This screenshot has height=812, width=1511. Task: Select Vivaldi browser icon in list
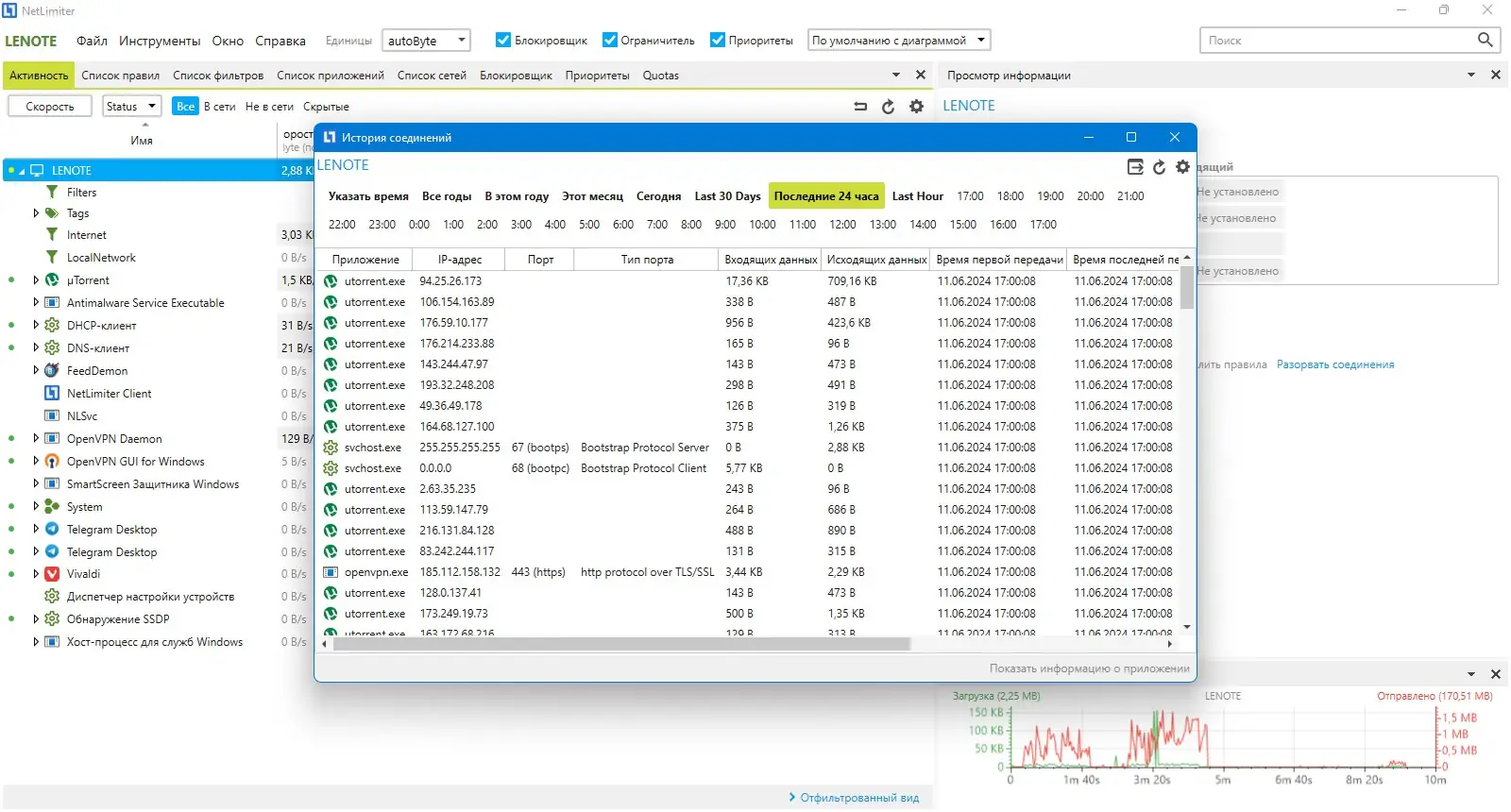pos(52,574)
